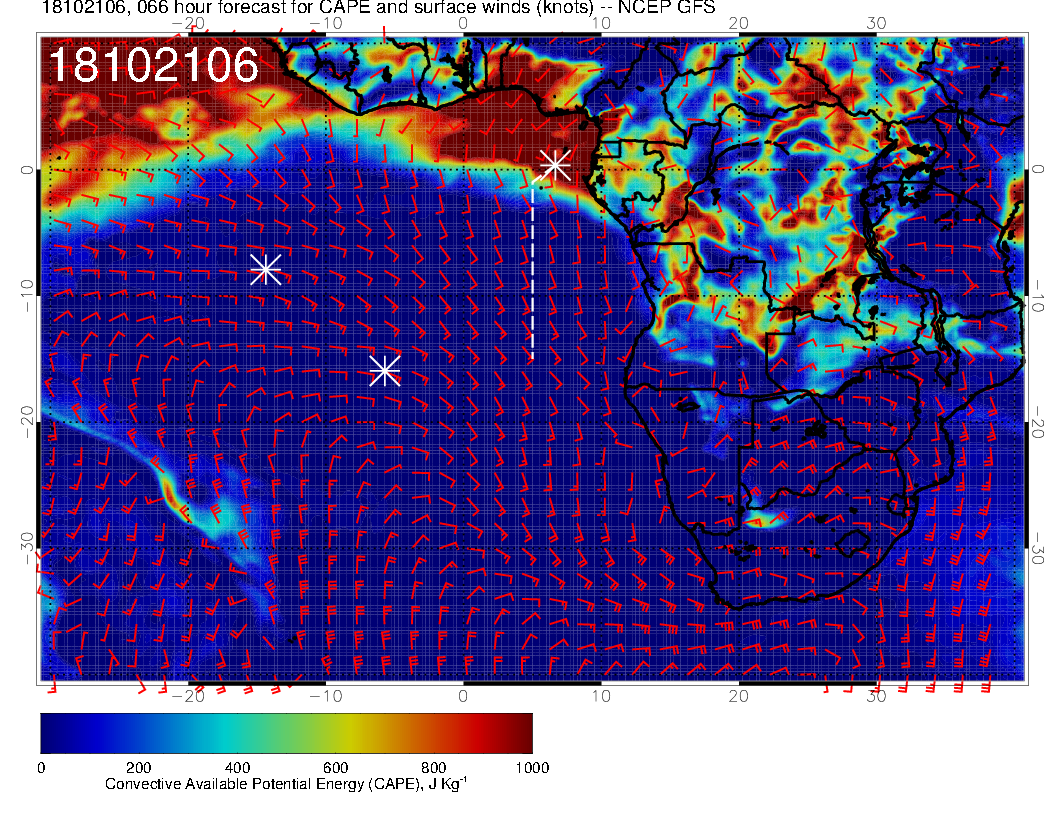Click the bottom axis longitude label 0
This screenshot has width=1056, height=816.
pos(463,697)
